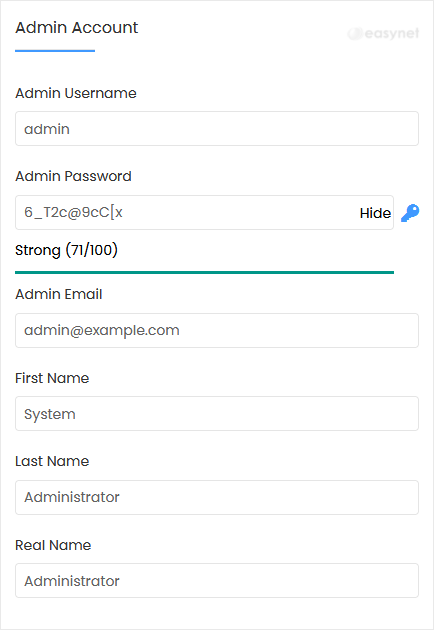Click the Strong (71/100) strength text

click(x=66, y=250)
